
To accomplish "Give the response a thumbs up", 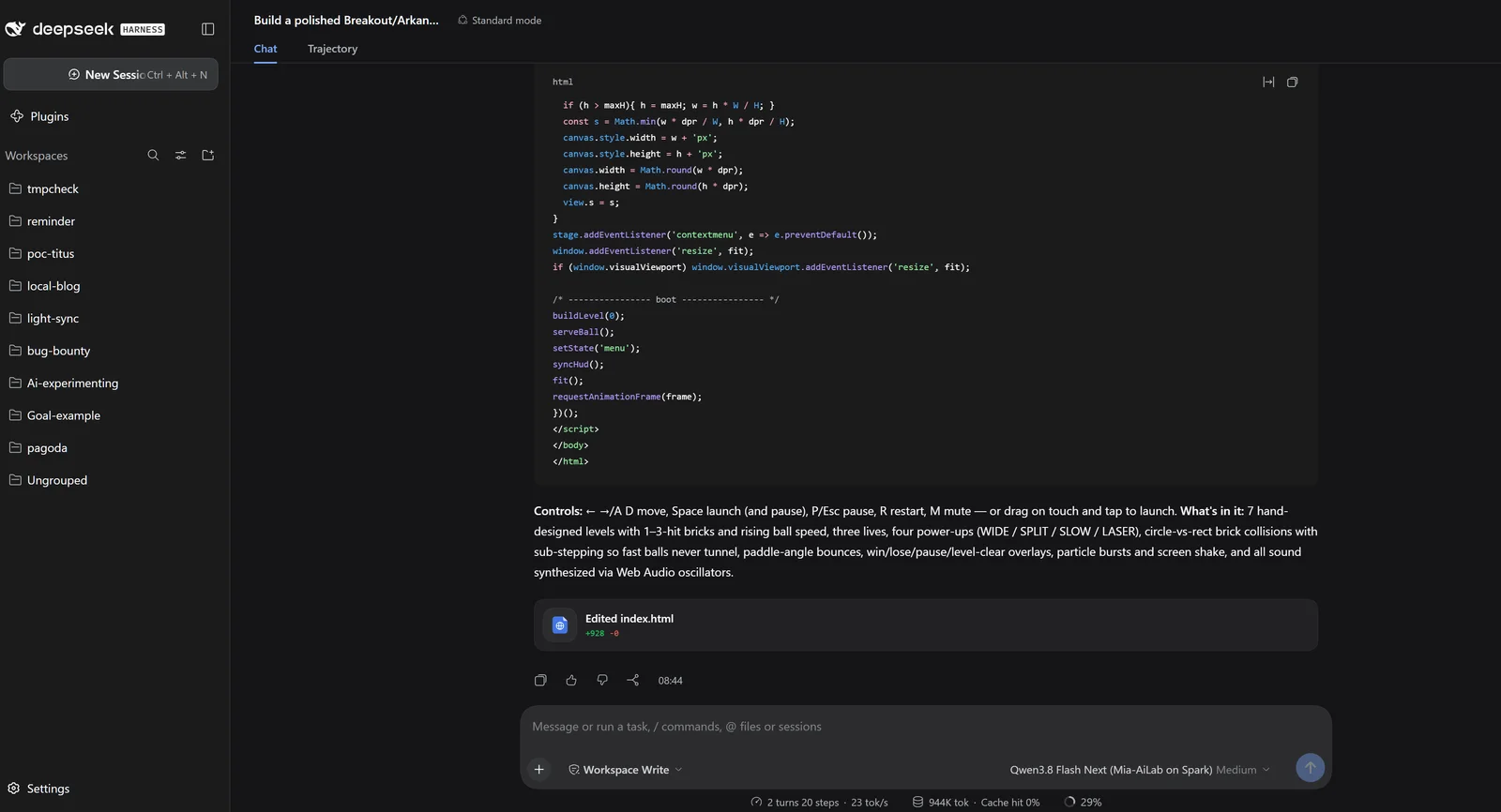I will (571, 681).
